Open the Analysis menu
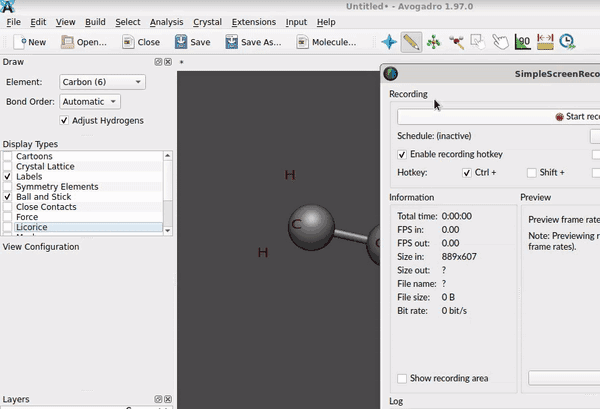600x409 pixels. click(x=166, y=22)
